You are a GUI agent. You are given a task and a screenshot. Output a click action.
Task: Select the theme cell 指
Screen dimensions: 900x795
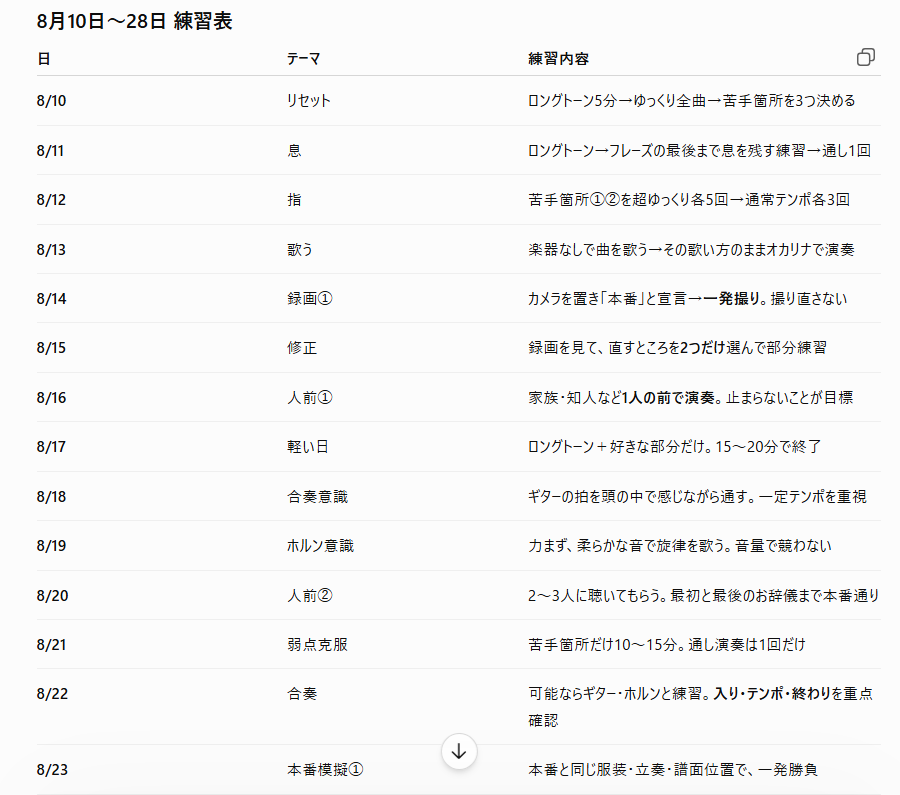pyautogui.click(x=294, y=200)
